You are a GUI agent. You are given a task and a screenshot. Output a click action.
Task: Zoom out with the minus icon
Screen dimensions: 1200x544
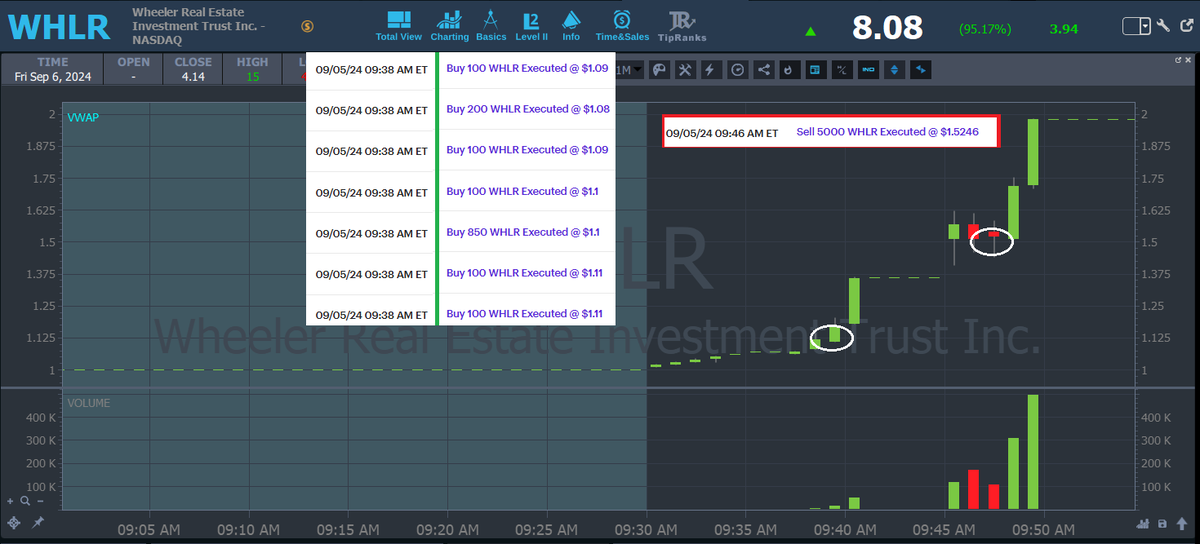coord(39,500)
